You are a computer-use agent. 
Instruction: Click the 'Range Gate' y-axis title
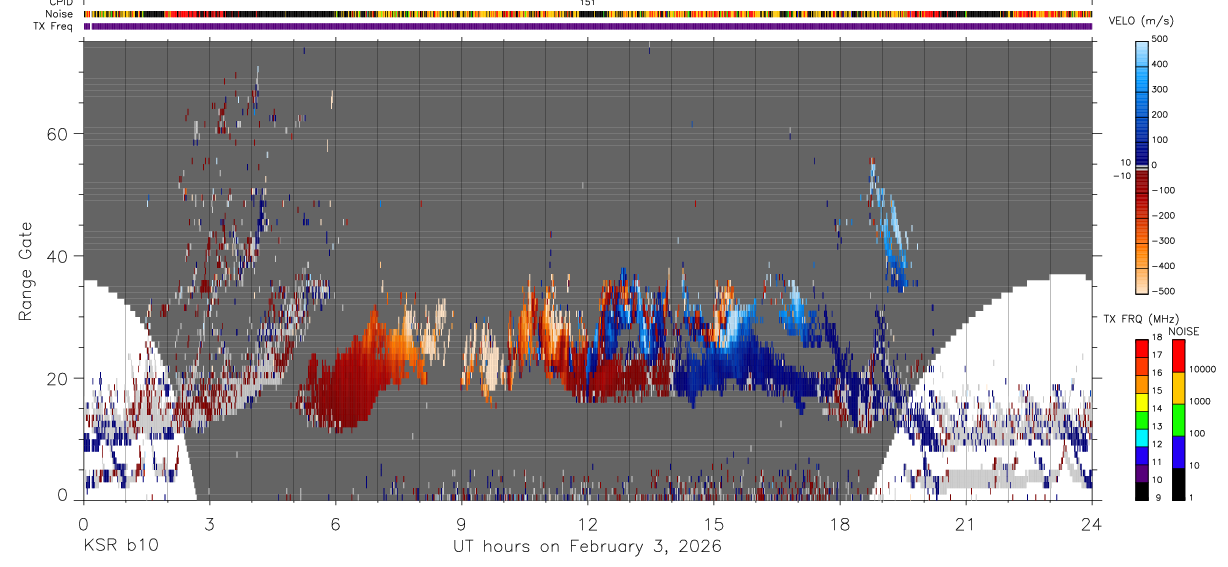pos(27,271)
